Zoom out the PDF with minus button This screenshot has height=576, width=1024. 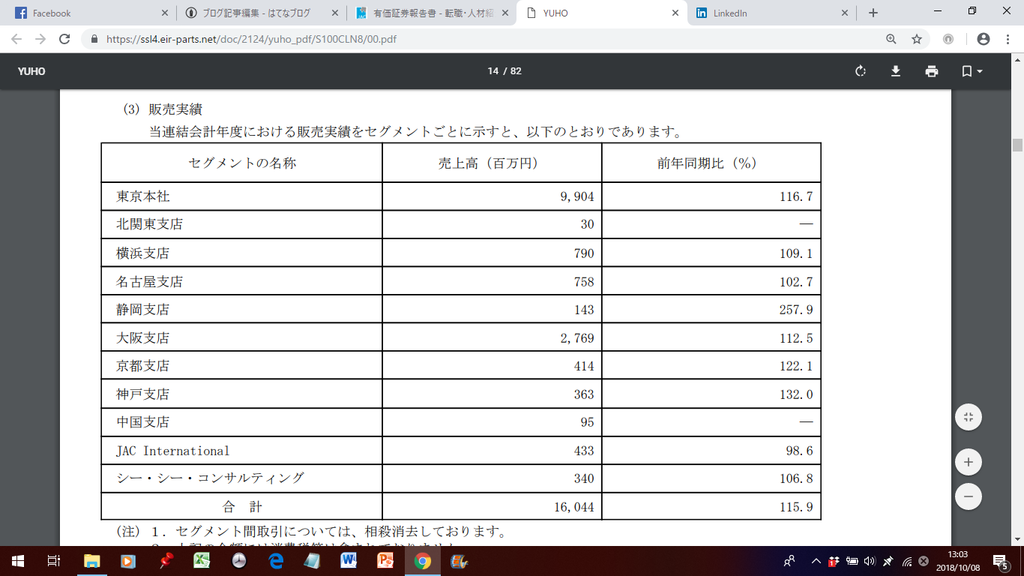[x=968, y=497]
